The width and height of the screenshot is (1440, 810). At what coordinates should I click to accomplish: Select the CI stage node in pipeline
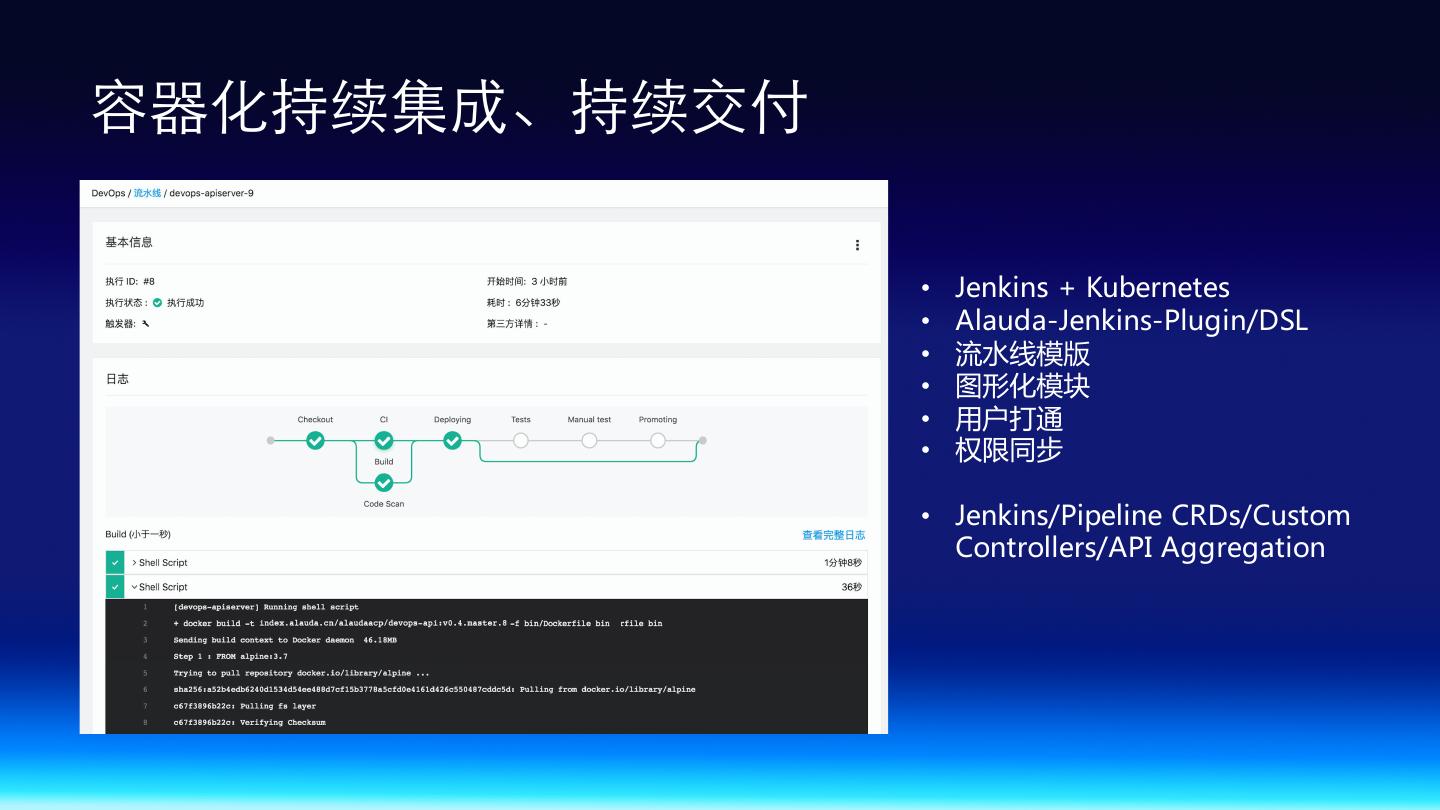pos(384,440)
